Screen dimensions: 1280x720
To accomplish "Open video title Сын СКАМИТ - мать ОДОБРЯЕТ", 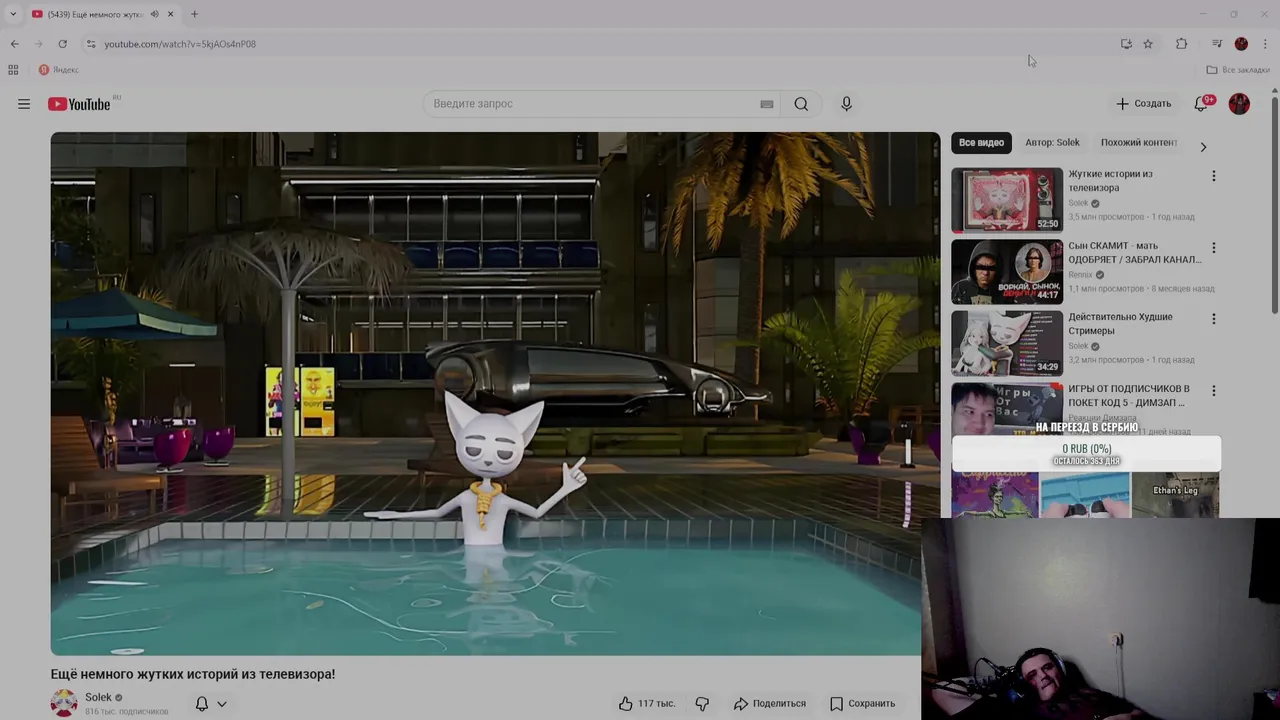I will pyautogui.click(x=1134, y=253).
